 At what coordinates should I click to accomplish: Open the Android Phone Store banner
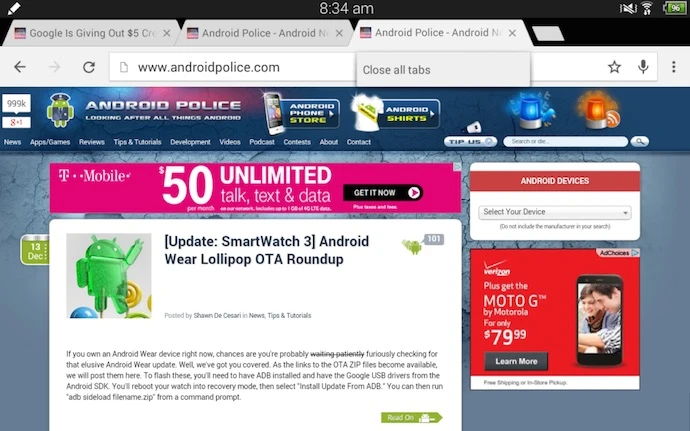302,113
